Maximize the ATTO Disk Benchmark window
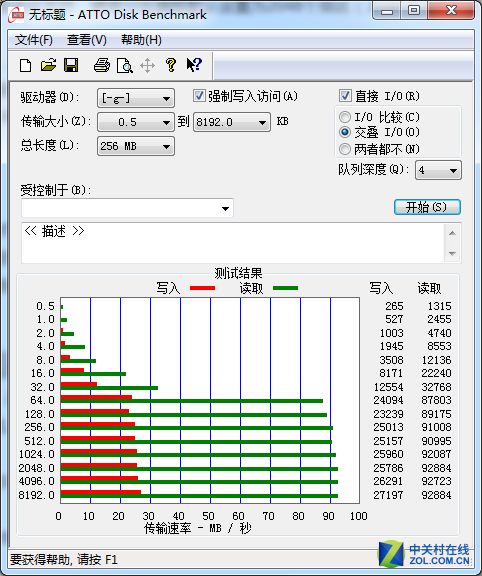Screen dimensions: 482x576 (414, 11)
